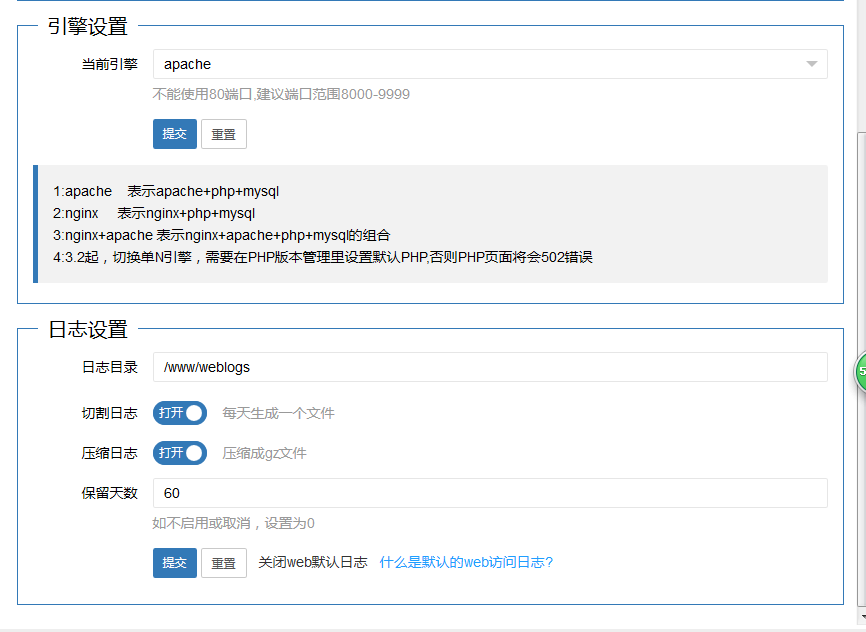
Task: Click the 切割日志 label
Action: (109, 413)
